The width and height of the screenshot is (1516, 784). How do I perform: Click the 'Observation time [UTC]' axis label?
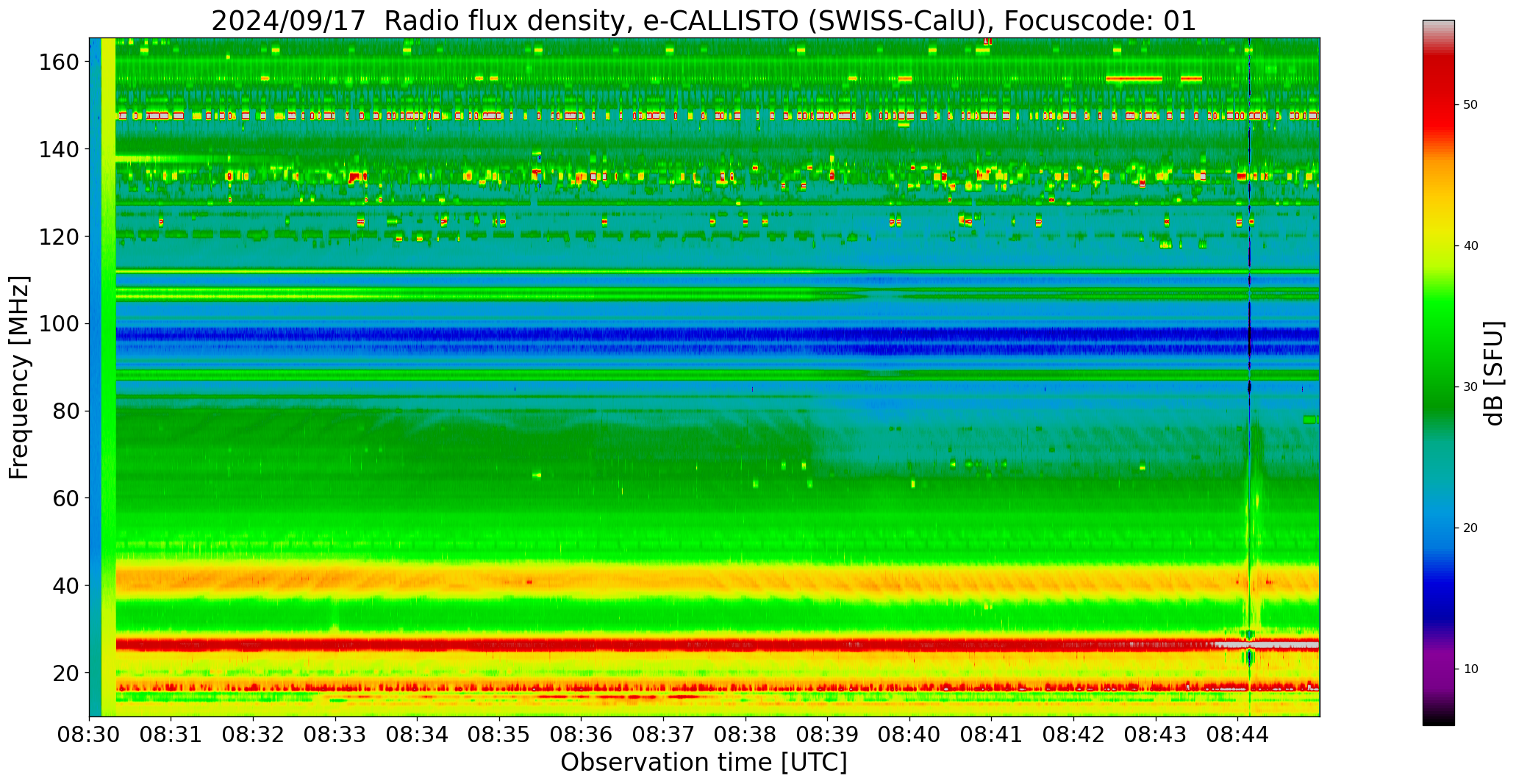coord(704,762)
